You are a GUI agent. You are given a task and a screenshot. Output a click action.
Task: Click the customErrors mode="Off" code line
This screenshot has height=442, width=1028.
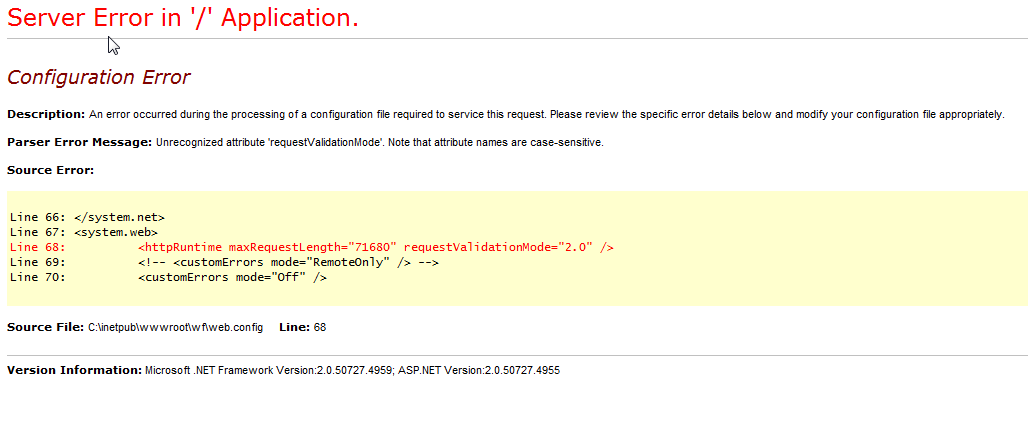233,277
